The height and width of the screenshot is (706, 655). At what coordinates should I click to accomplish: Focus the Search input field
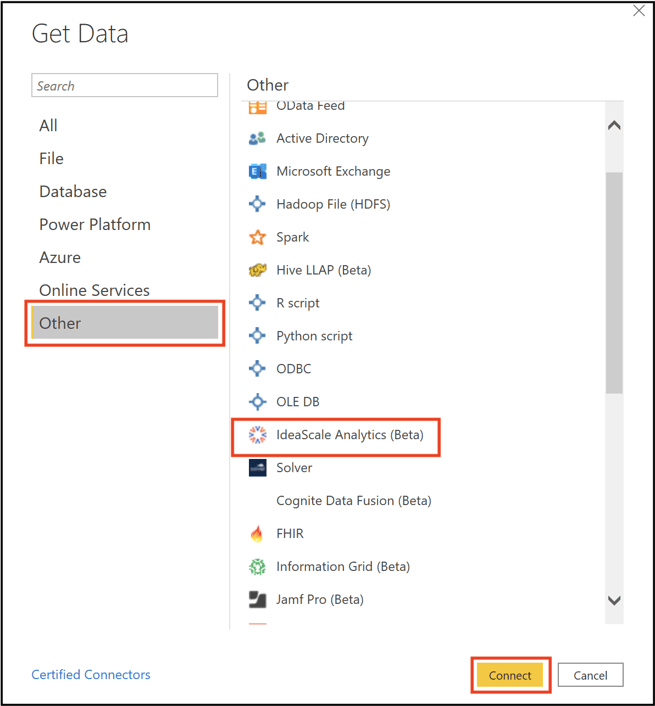pos(125,85)
